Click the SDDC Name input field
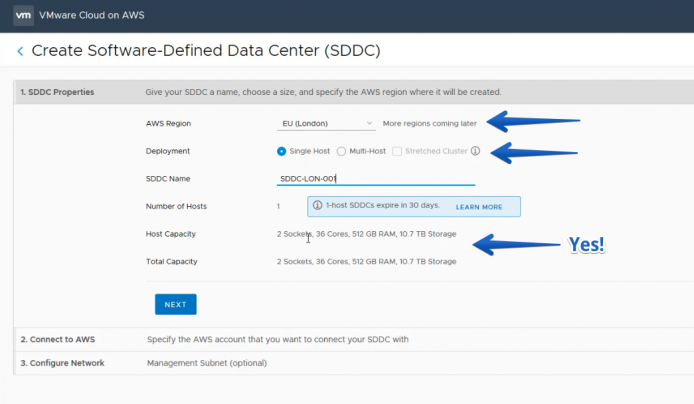 point(376,178)
